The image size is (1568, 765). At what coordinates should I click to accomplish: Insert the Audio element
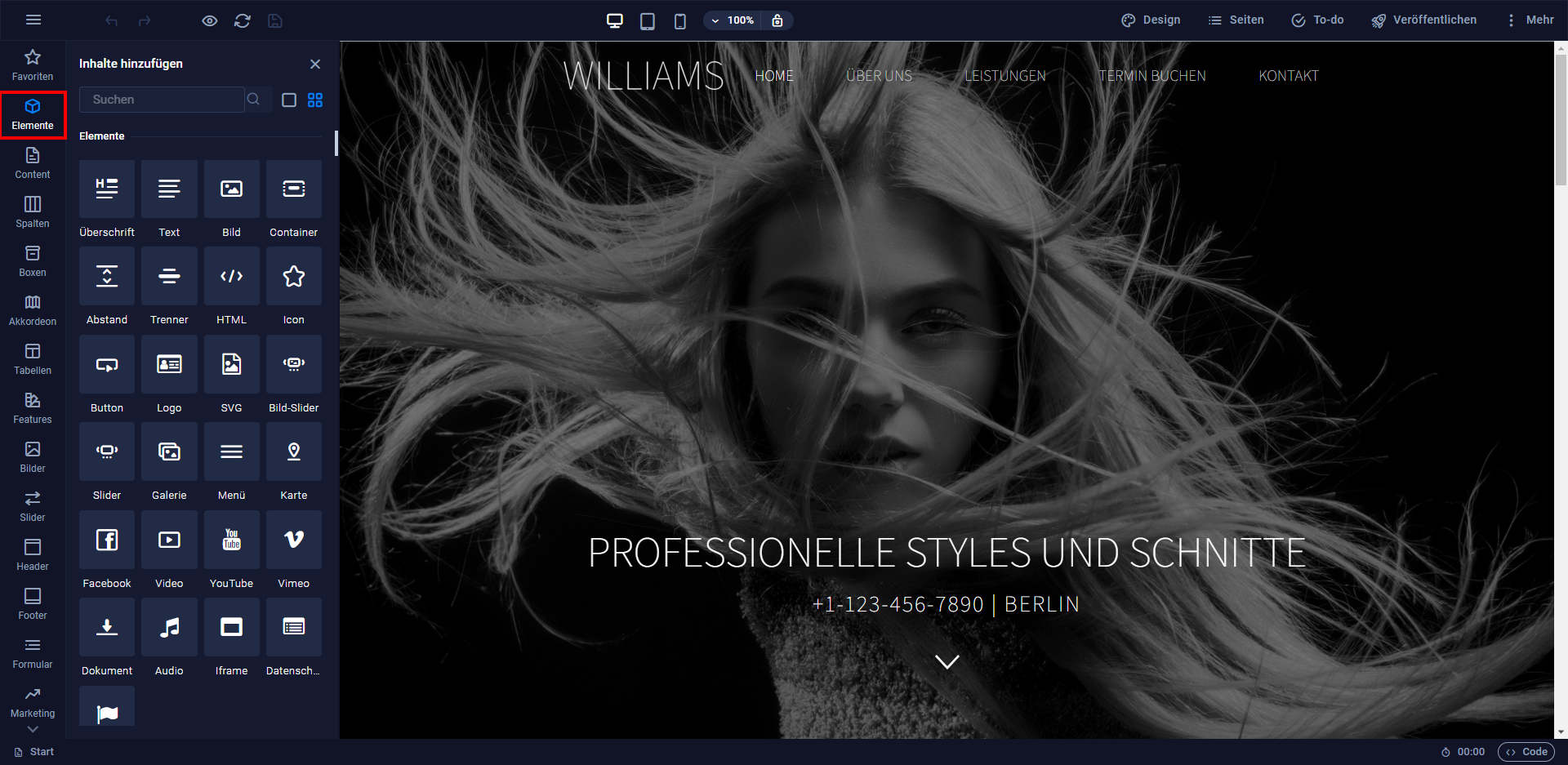pos(169,638)
